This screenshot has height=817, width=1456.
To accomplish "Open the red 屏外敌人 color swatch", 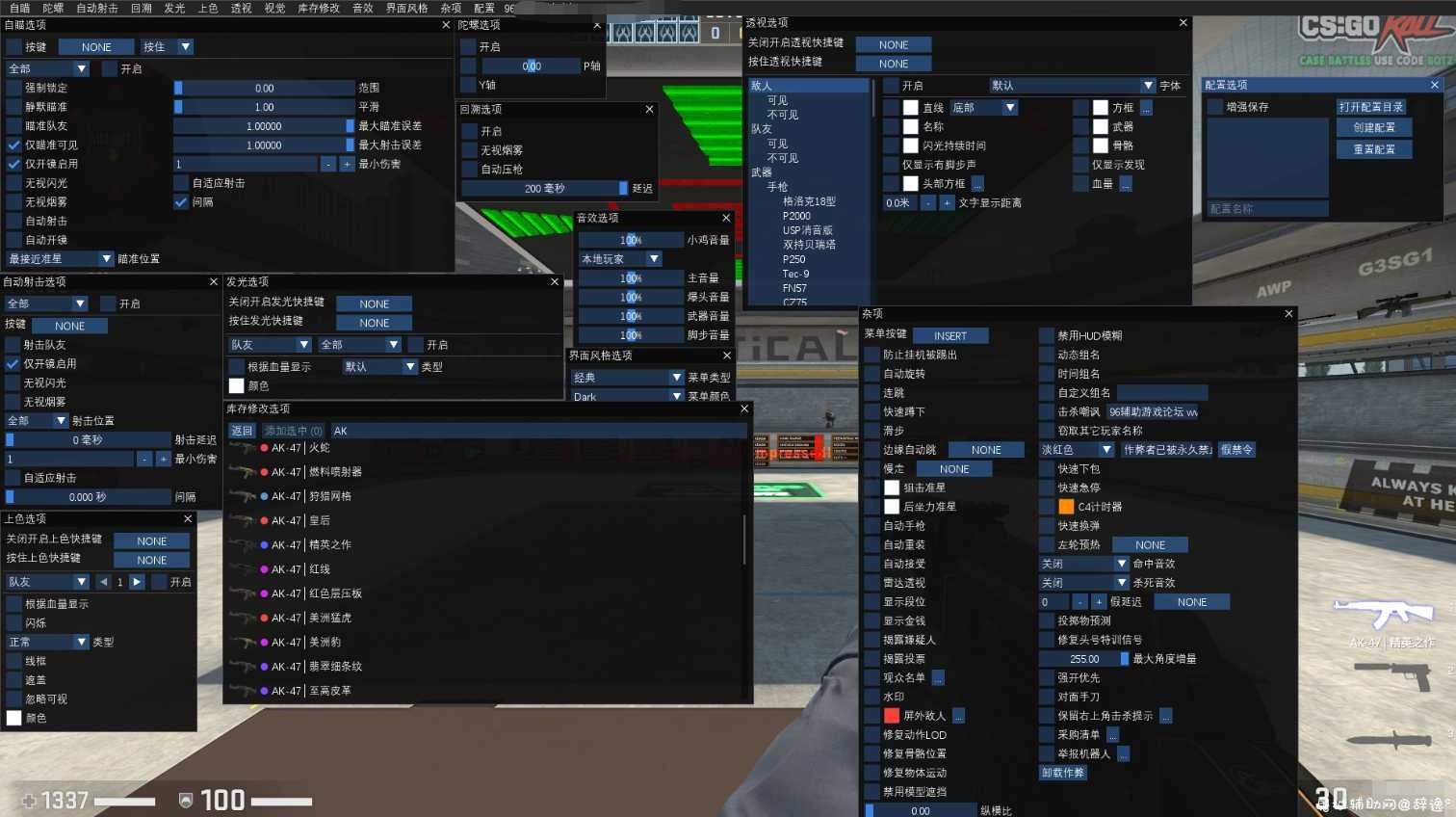I will coord(892,716).
